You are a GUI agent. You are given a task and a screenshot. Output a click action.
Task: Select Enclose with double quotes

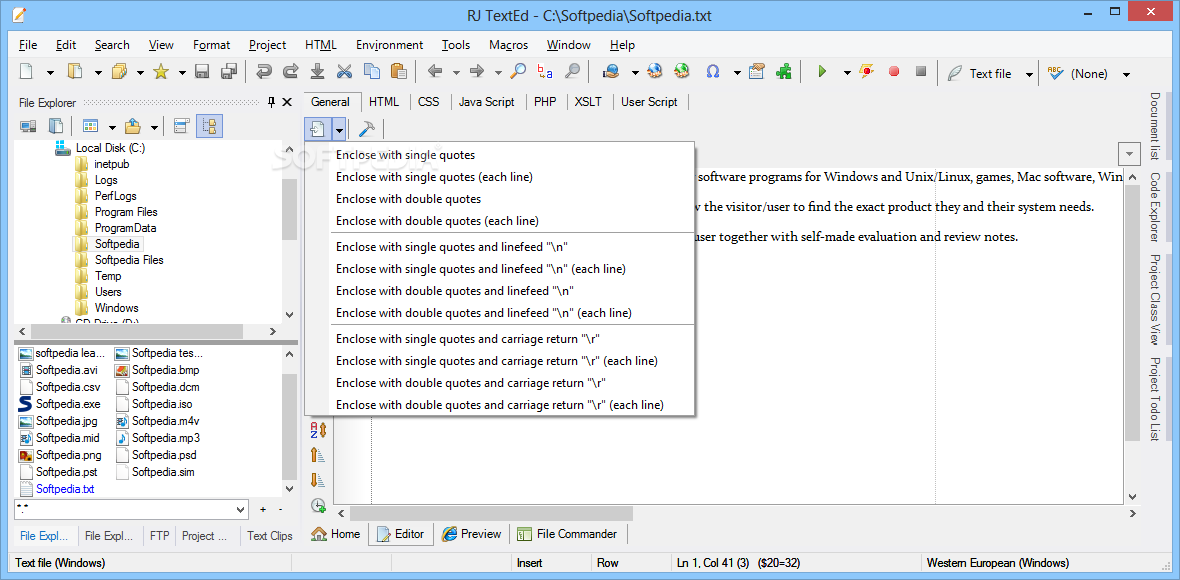(x=512, y=199)
